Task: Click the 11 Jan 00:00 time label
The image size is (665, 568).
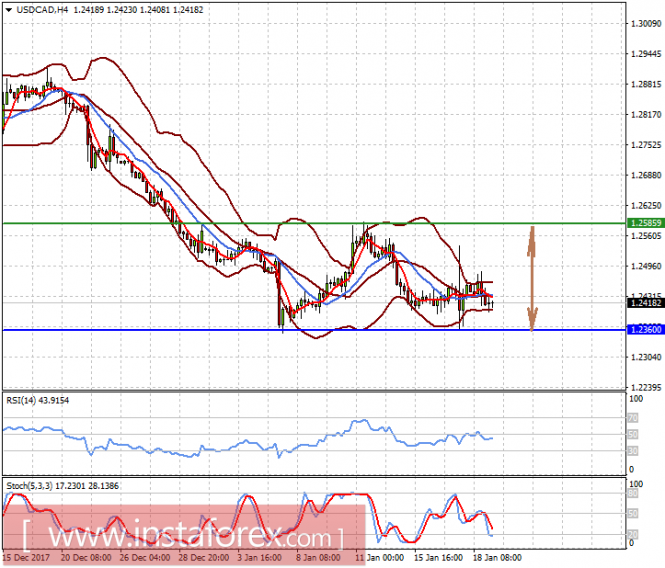Action: click(379, 557)
